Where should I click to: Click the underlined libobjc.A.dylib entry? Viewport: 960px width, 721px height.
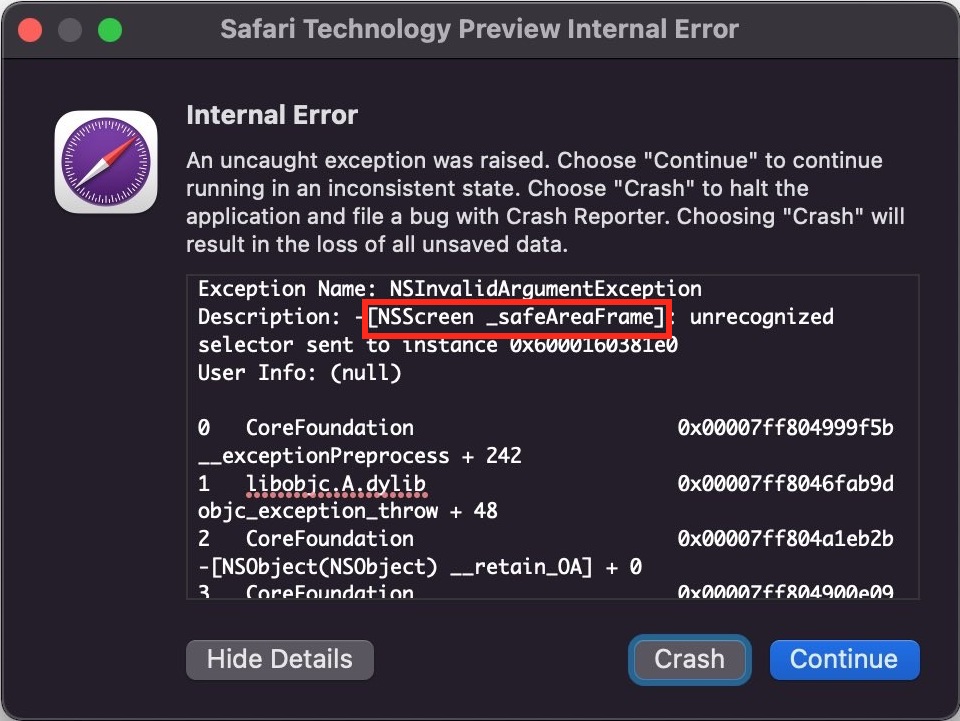point(335,484)
